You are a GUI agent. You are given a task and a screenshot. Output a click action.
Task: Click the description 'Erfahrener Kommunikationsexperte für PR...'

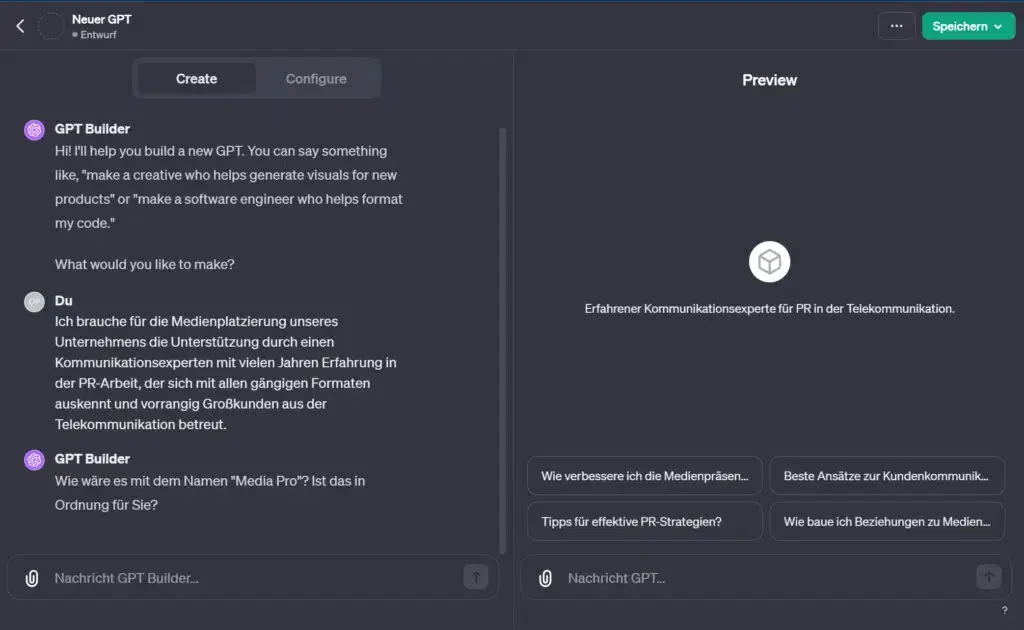point(769,308)
